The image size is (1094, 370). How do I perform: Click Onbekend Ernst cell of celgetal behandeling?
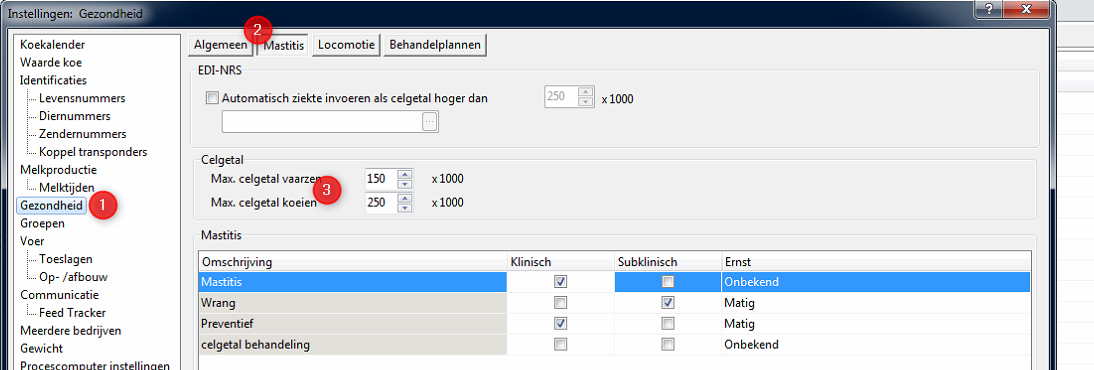coord(876,345)
